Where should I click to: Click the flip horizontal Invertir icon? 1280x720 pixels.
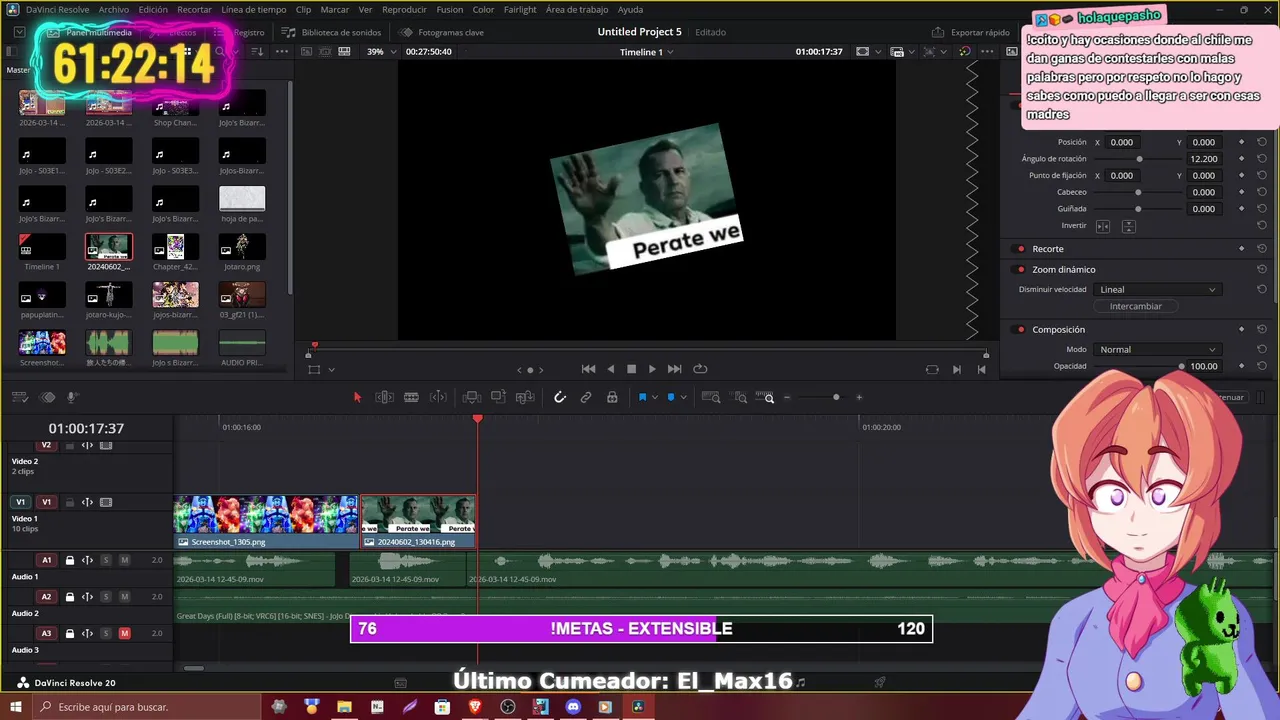pyautogui.click(x=1103, y=226)
